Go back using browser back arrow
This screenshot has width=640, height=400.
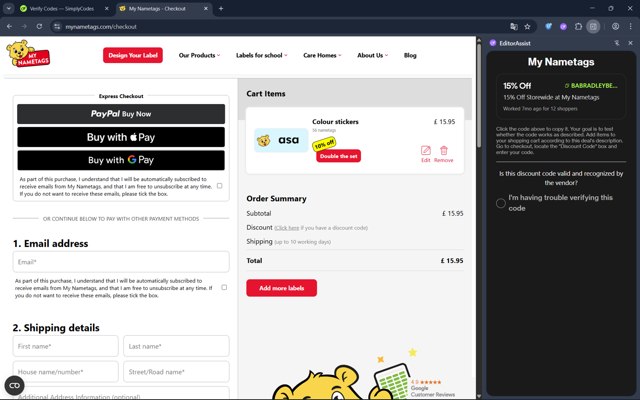[x=9, y=27]
